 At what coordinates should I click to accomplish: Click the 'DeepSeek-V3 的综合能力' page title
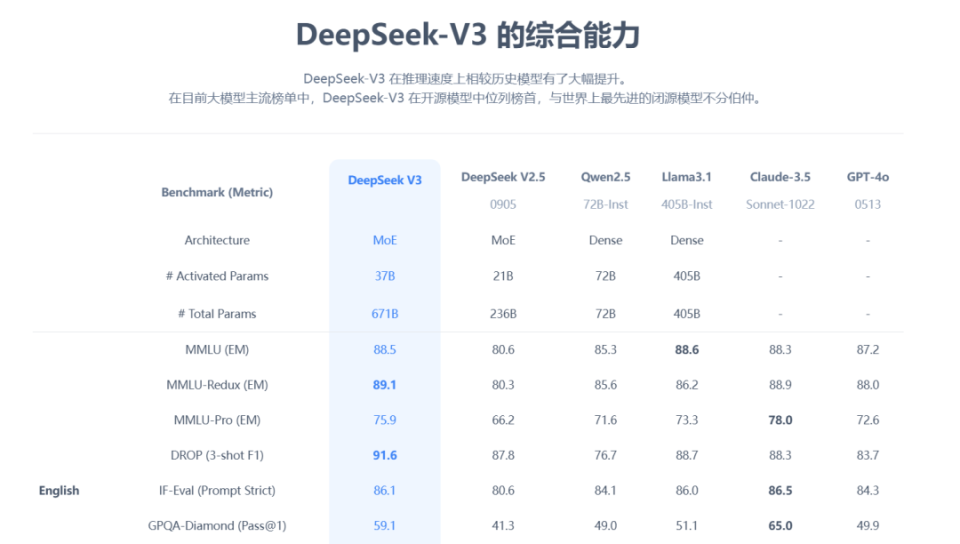point(468,35)
